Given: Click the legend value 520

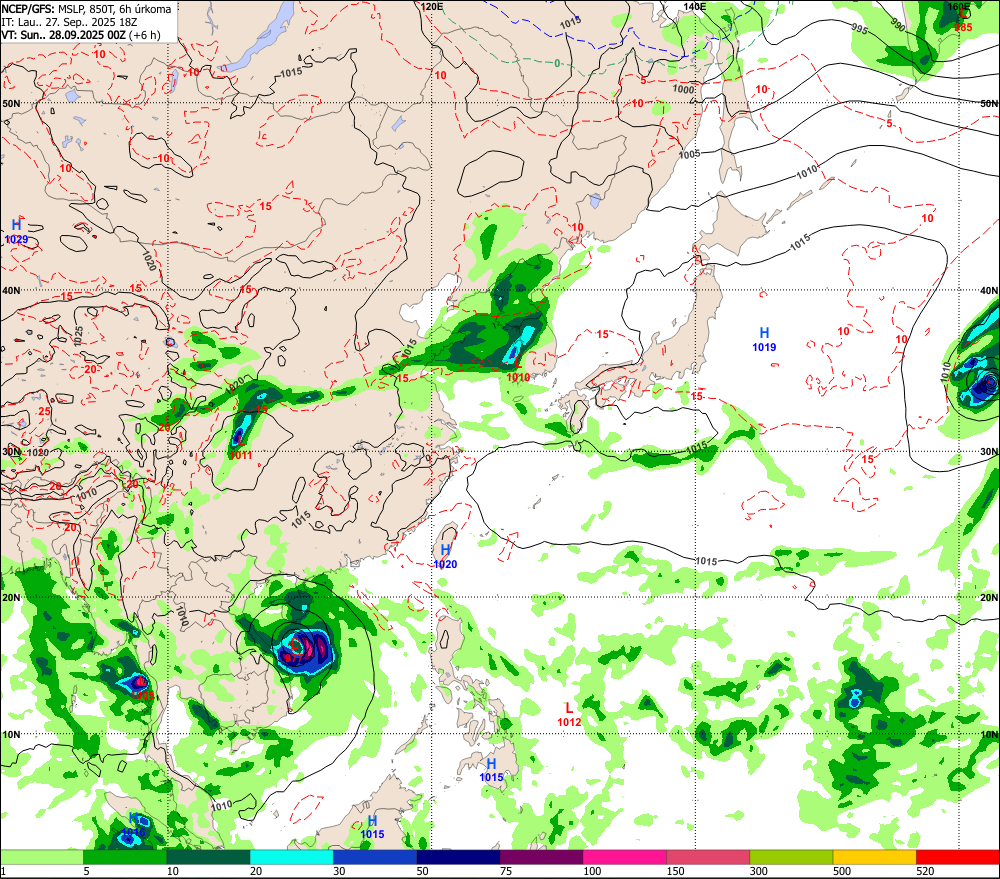Looking at the screenshot, I should coord(925,871).
